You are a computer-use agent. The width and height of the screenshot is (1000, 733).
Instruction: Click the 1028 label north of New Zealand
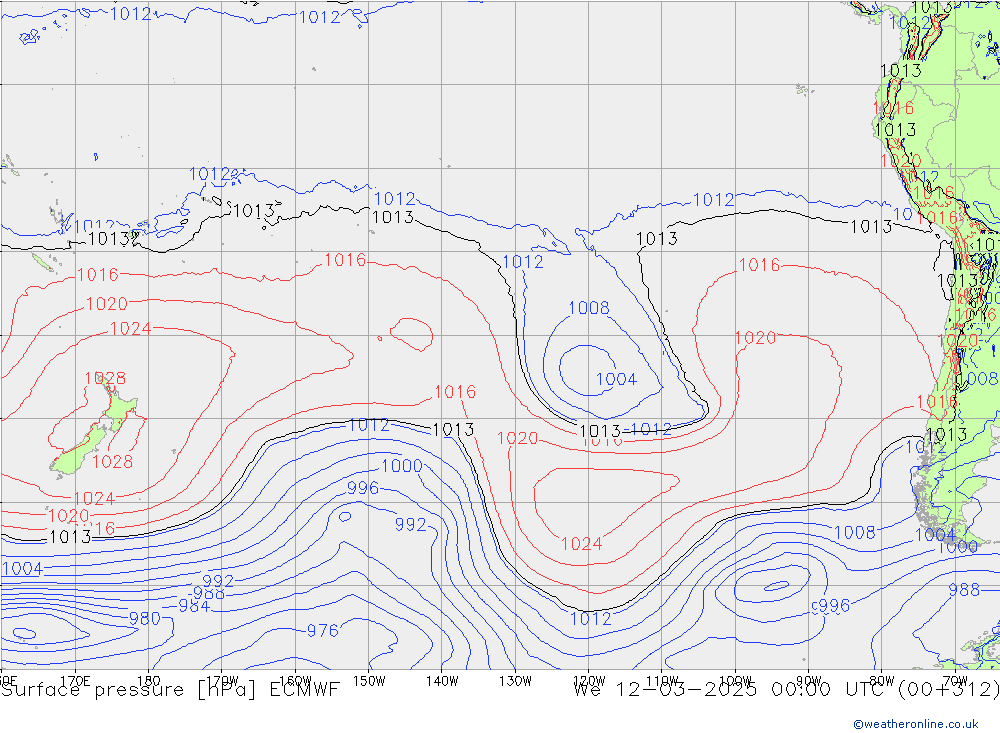tap(105, 378)
